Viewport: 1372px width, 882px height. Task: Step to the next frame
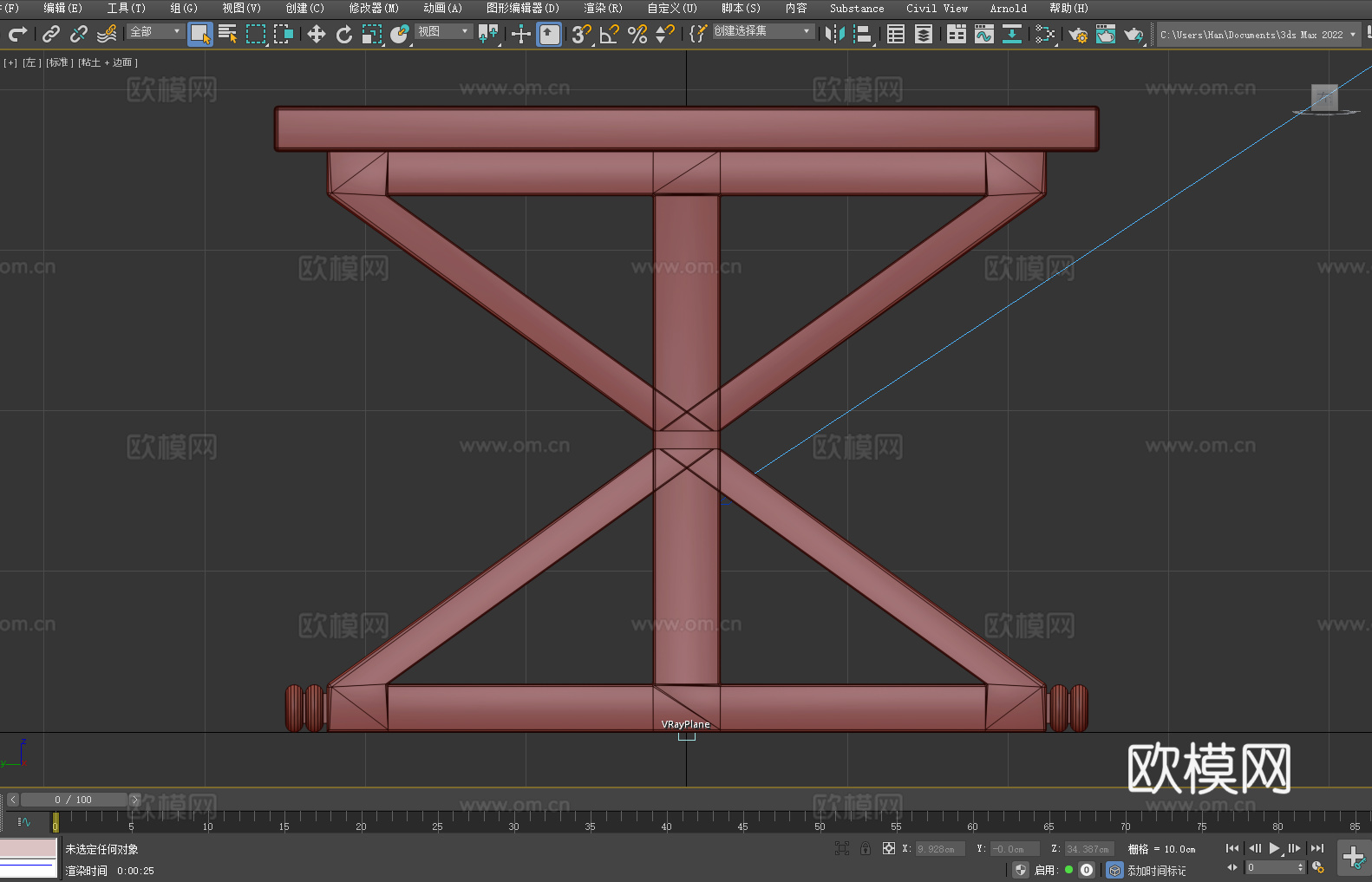[1295, 848]
